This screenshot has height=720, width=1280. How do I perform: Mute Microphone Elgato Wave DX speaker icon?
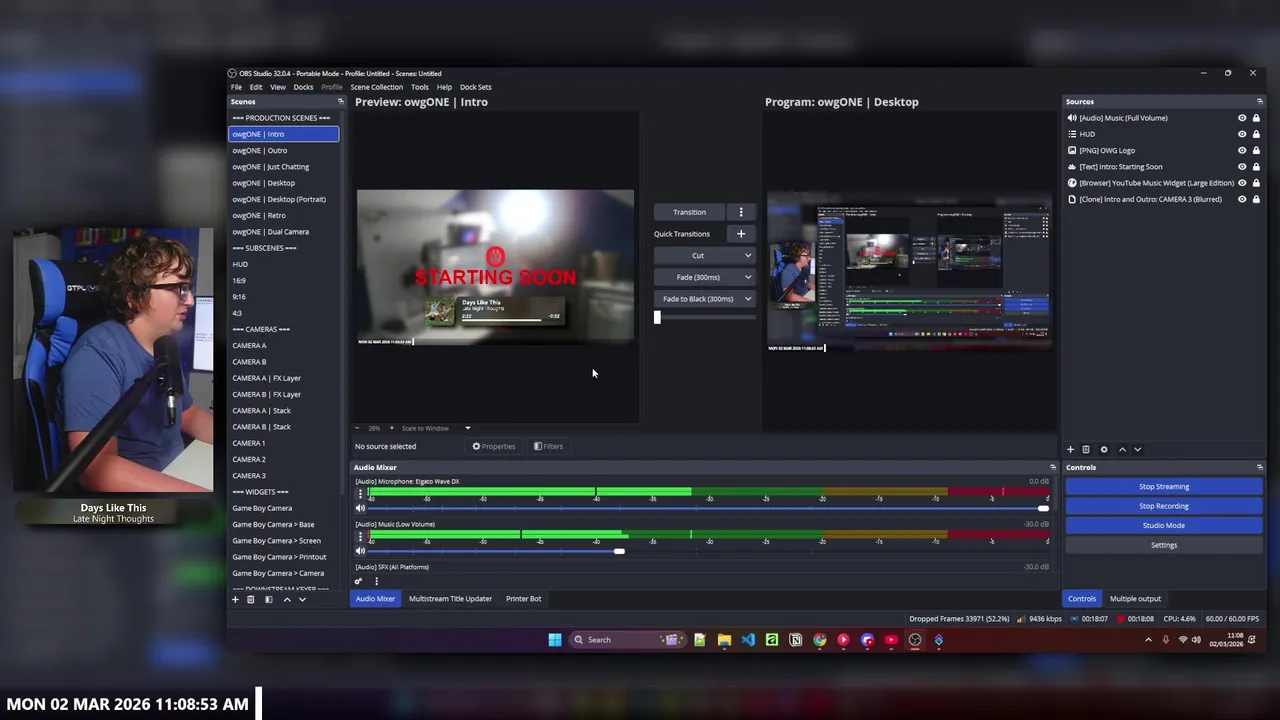(360, 509)
